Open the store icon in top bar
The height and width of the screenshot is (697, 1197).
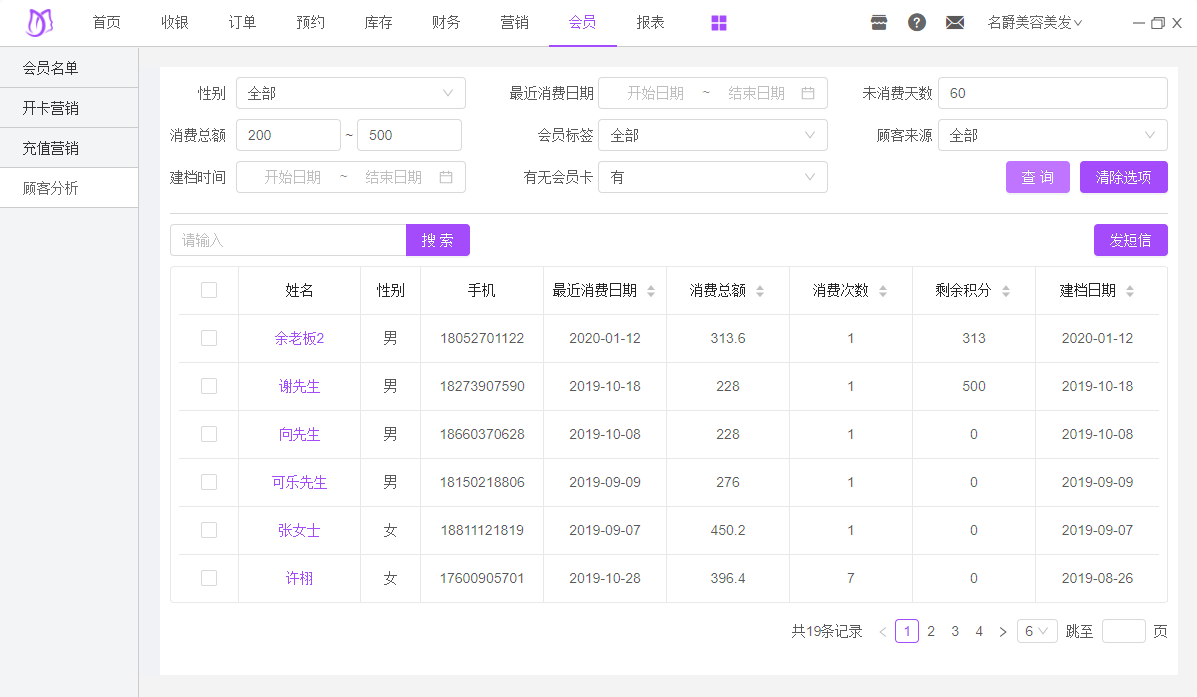click(879, 23)
